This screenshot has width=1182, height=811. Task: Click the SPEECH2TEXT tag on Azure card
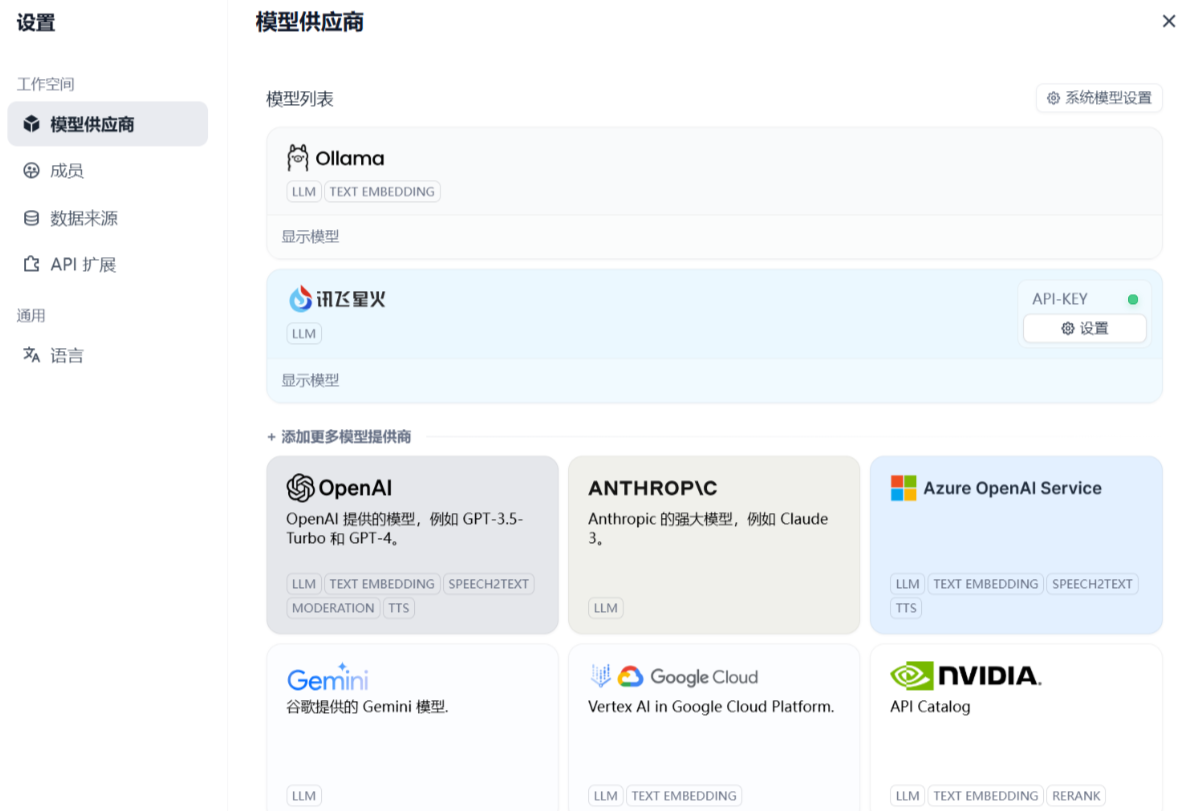[1092, 583]
